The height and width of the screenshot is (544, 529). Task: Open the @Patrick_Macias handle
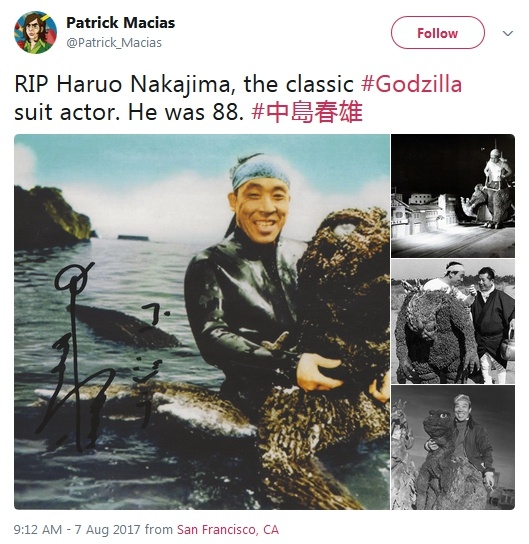114,43
